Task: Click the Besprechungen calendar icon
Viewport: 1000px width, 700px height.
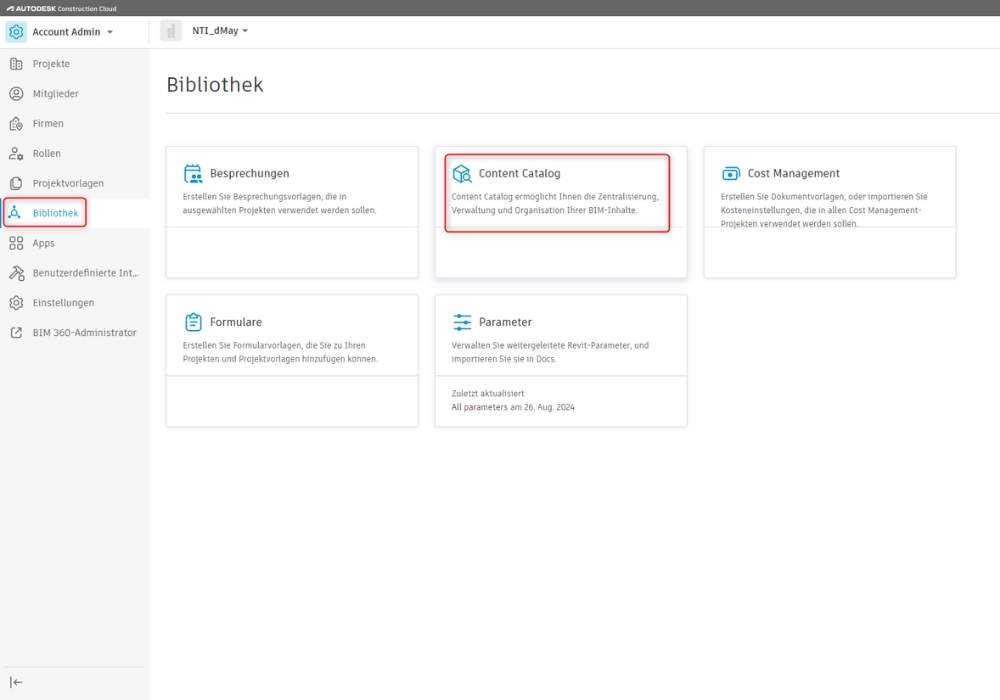Action: pos(193,174)
